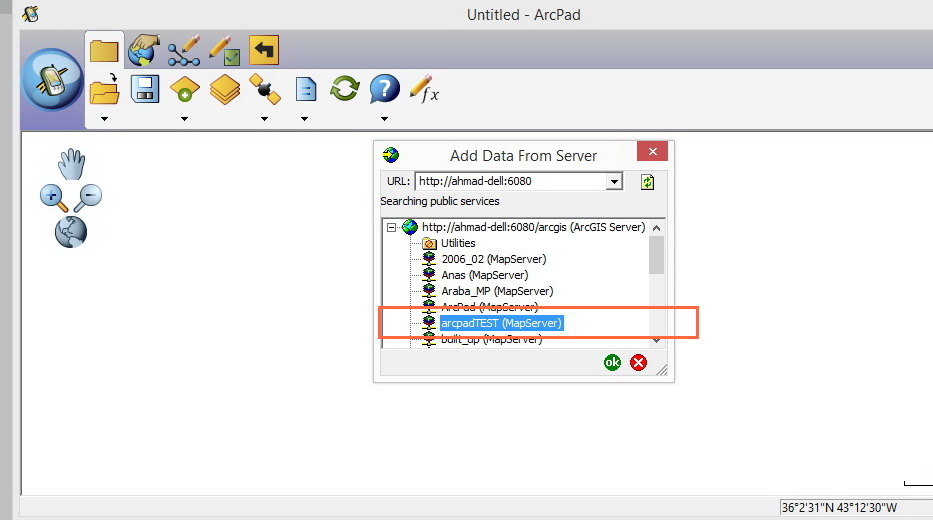Cancel with the red X button
The image size is (933, 520).
click(x=638, y=362)
